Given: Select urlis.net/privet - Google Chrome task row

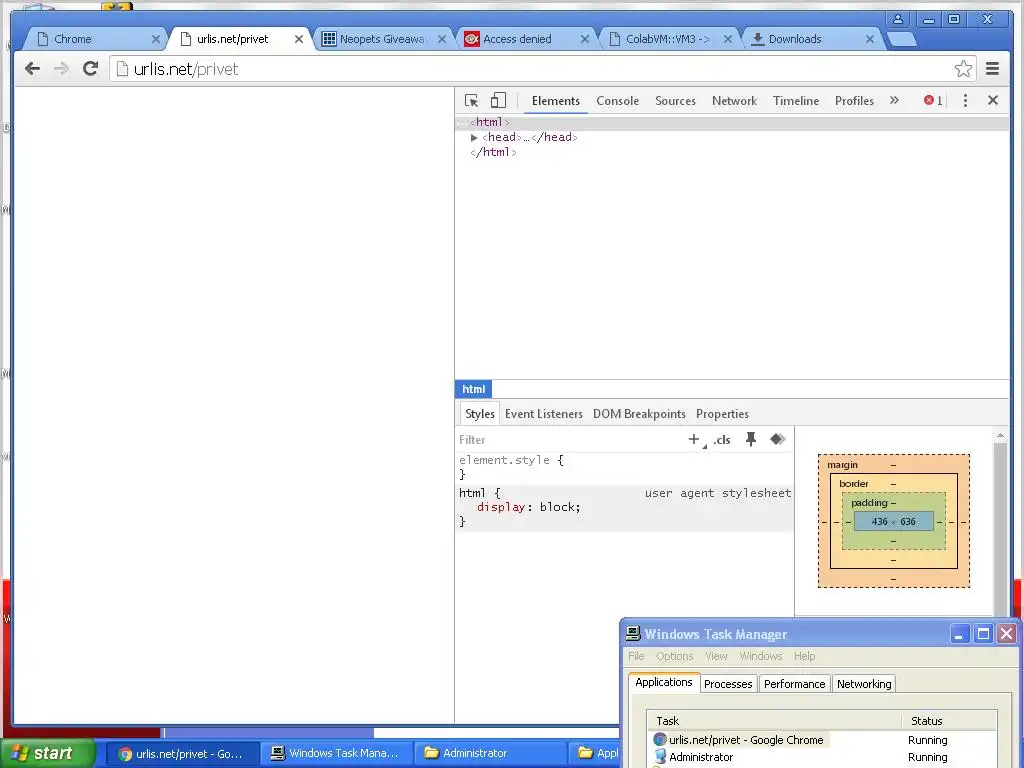Looking at the screenshot, I should [822, 740].
